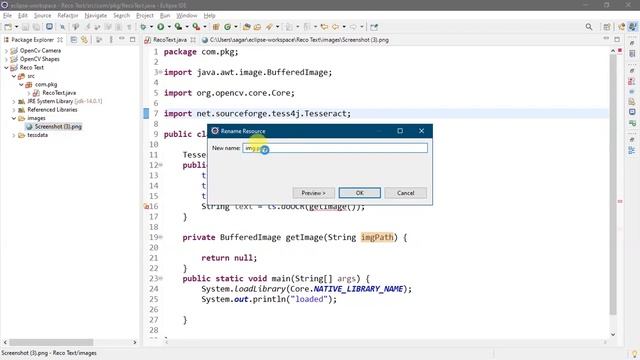This screenshot has height=360, width=640.
Task: Collapse all in Package Explorer
Action: tap(73, 40)
